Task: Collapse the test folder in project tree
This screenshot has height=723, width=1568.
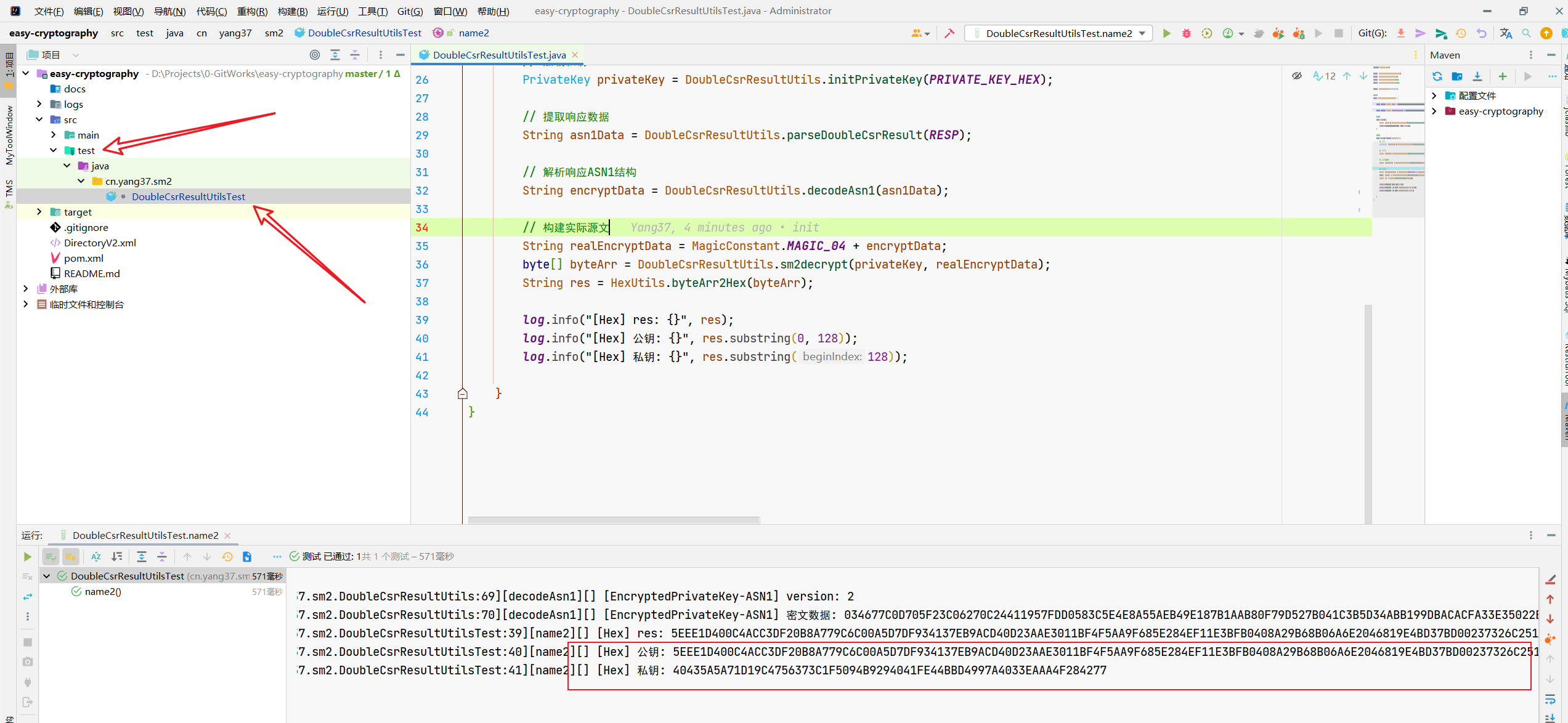Action: [x=54, y=150]
